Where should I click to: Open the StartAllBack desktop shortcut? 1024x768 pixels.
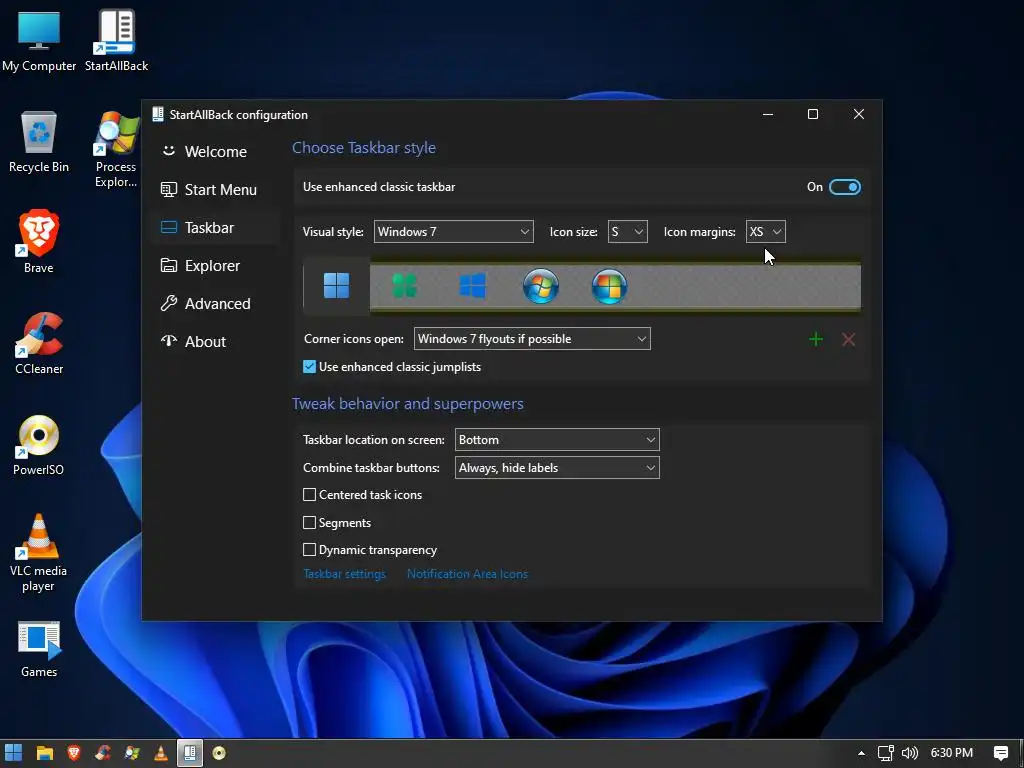click(x=116, y=40)
